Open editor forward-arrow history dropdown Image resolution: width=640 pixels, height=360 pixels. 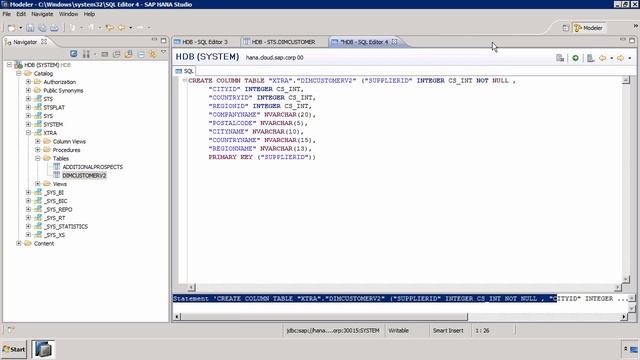(x=629, y=58)
